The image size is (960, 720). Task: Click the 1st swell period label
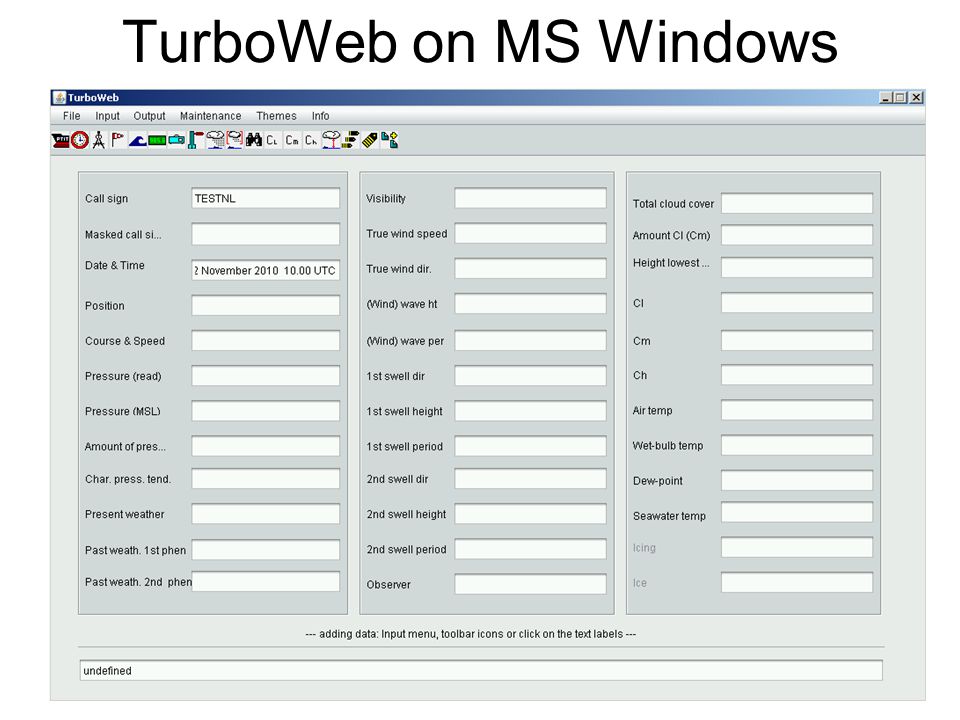pyautogui.click(x=404, y=447)
